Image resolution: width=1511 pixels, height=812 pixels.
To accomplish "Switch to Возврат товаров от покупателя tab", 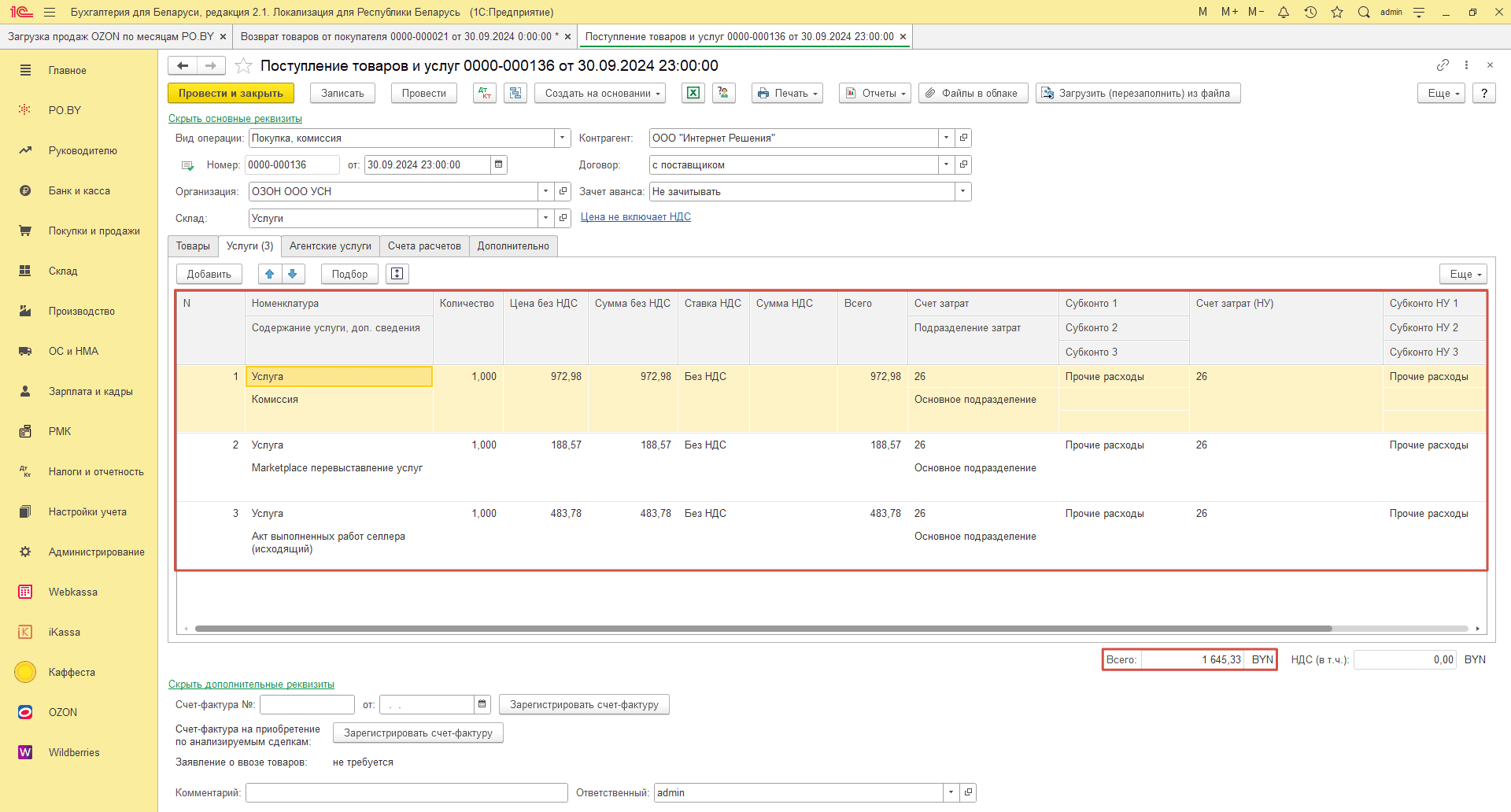I will [400, 36].
